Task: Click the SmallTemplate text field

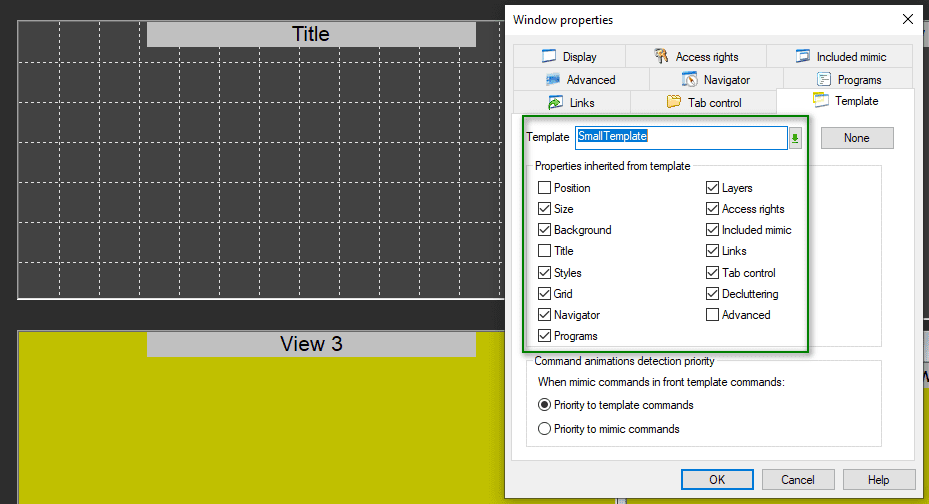Action: coord(680,137)
